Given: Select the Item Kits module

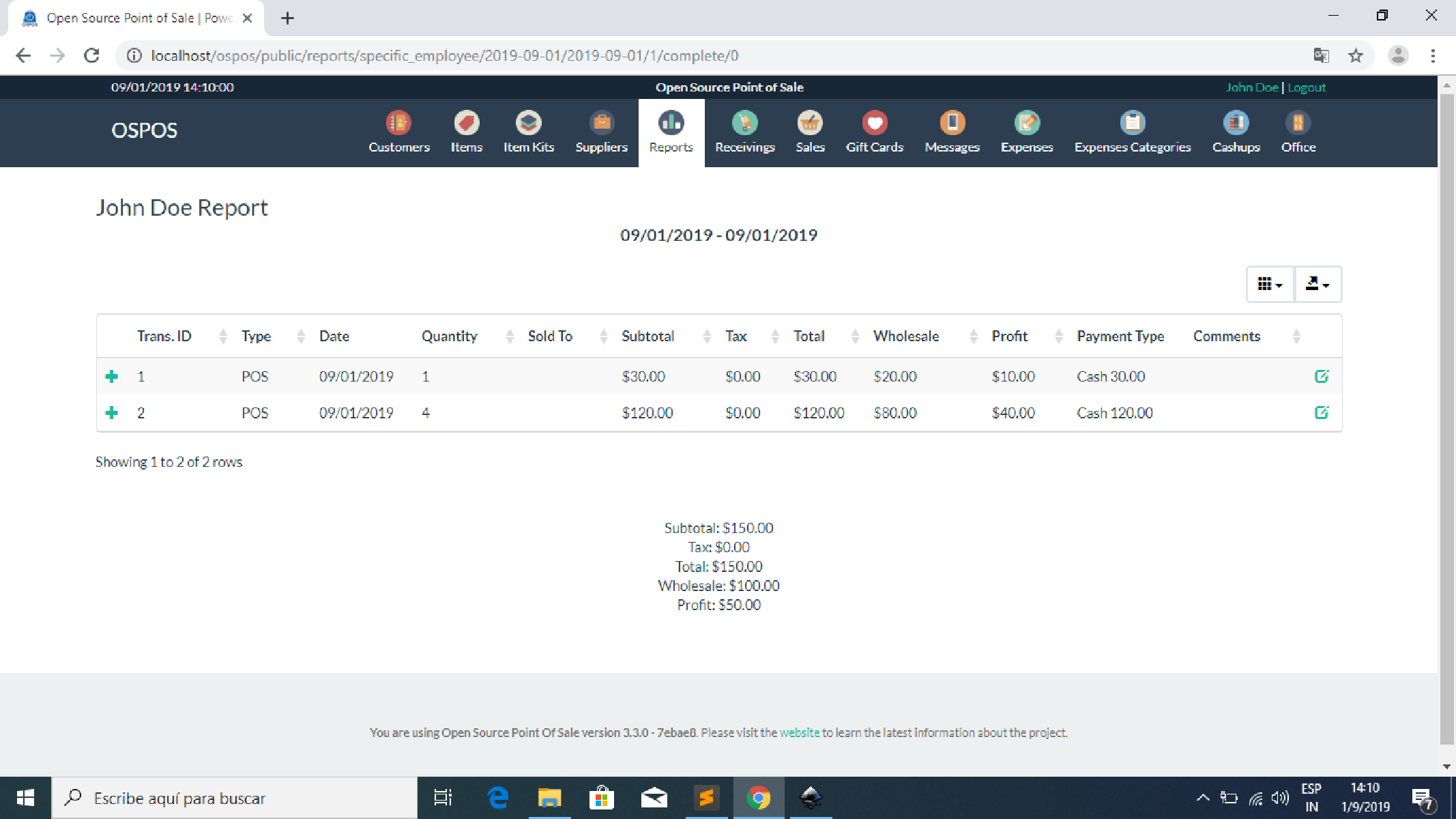Looking at the screenshot, I should click(528, 132).
